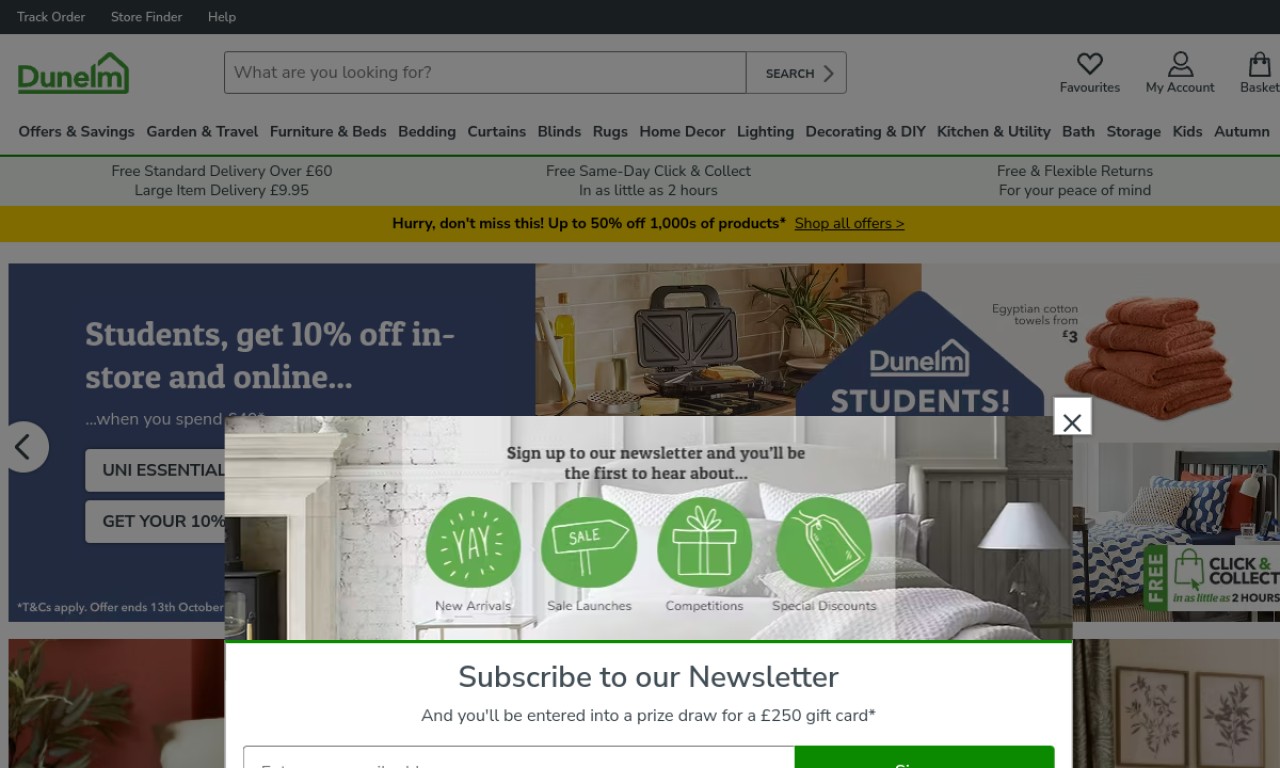Follow the Shop all offers link
Viewport: 1280px width, 768px height.
pos(849,223)
